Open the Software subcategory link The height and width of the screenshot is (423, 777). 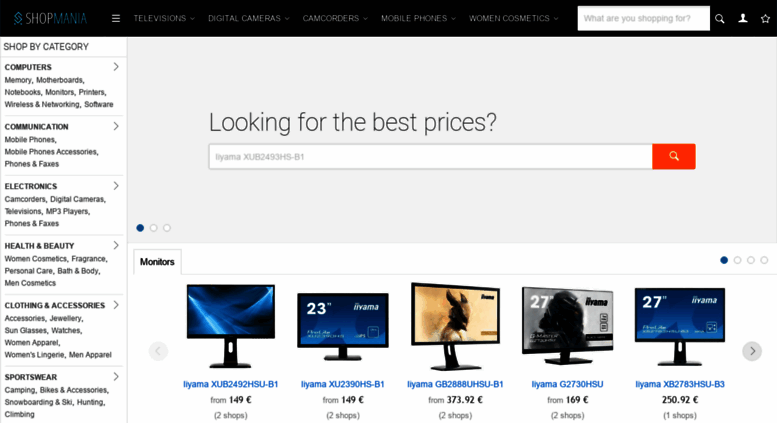[x=99, y=105]
